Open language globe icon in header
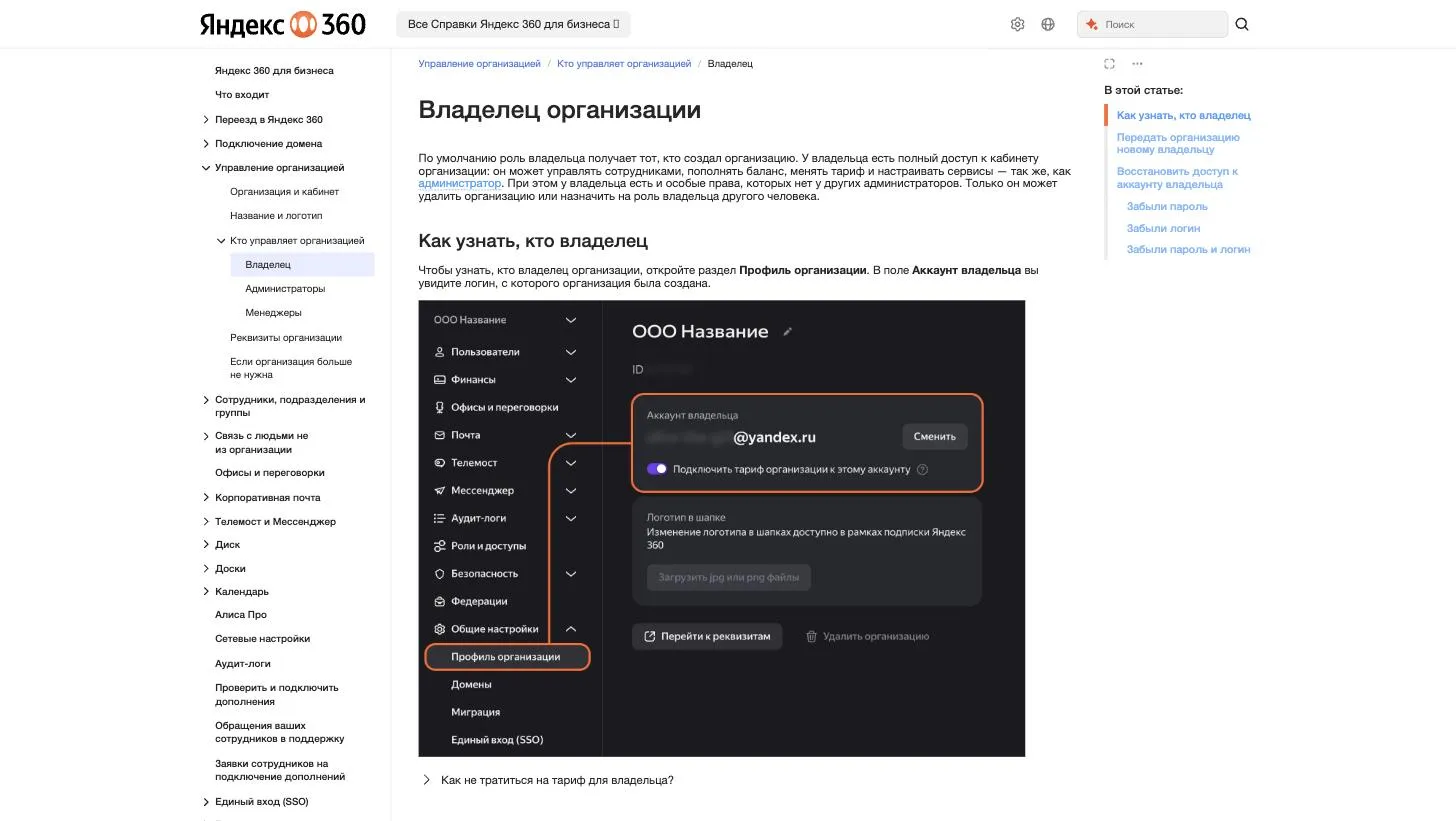Image resolution: width=1456 pixels, height=821 pixels. coord(1048,24)
